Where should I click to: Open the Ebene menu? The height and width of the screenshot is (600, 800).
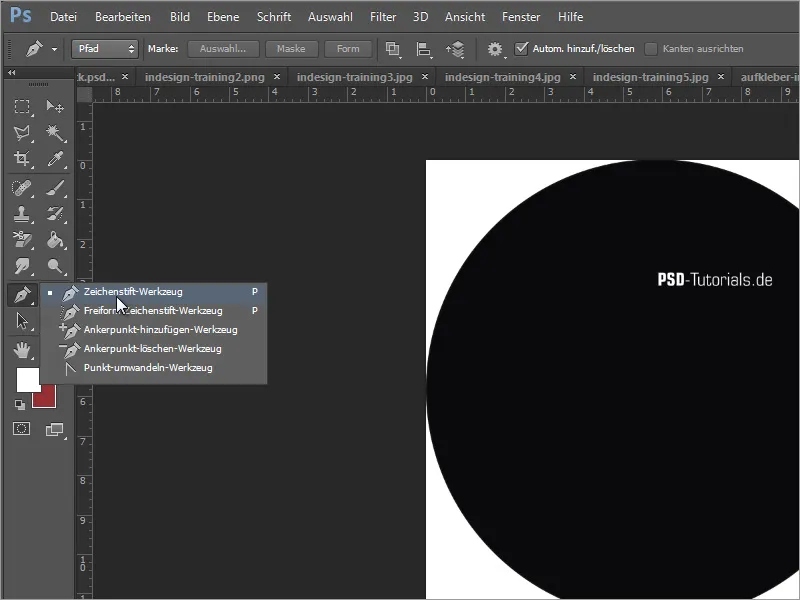pos(223,17)
